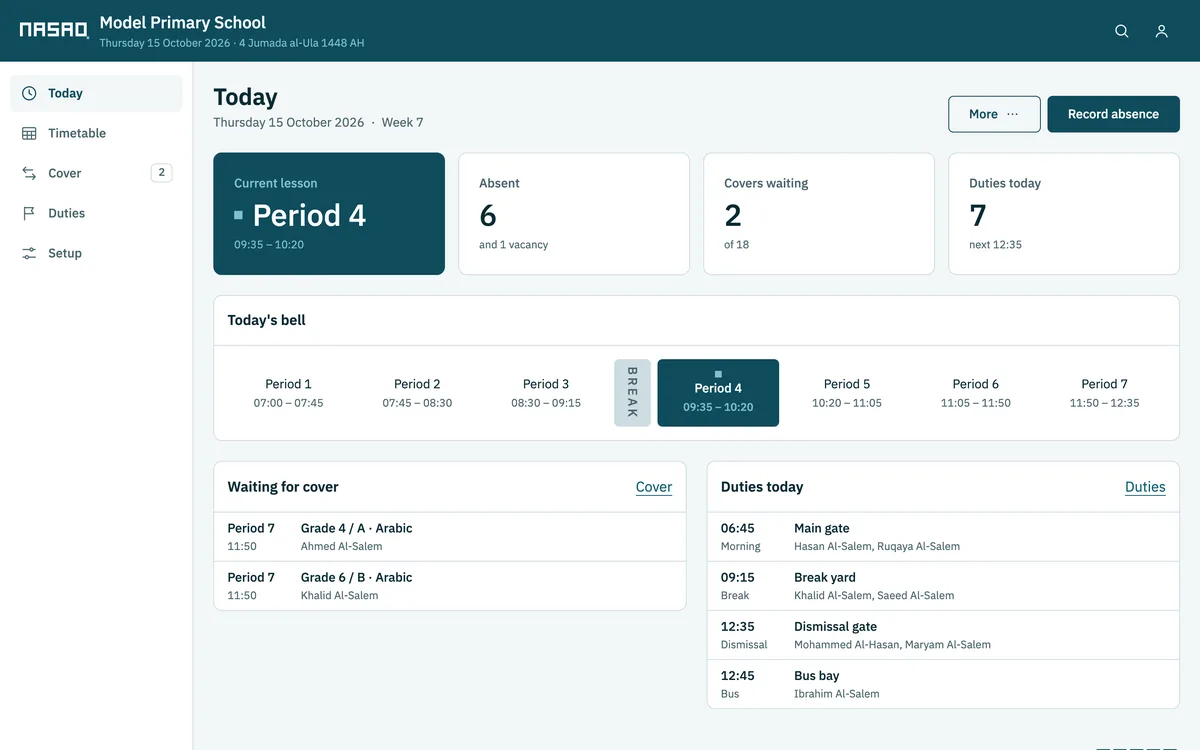Open Grade 6 / B · Arabic cover row
The height and width of the screenshot is (750, 1200).
pos(450,586)
